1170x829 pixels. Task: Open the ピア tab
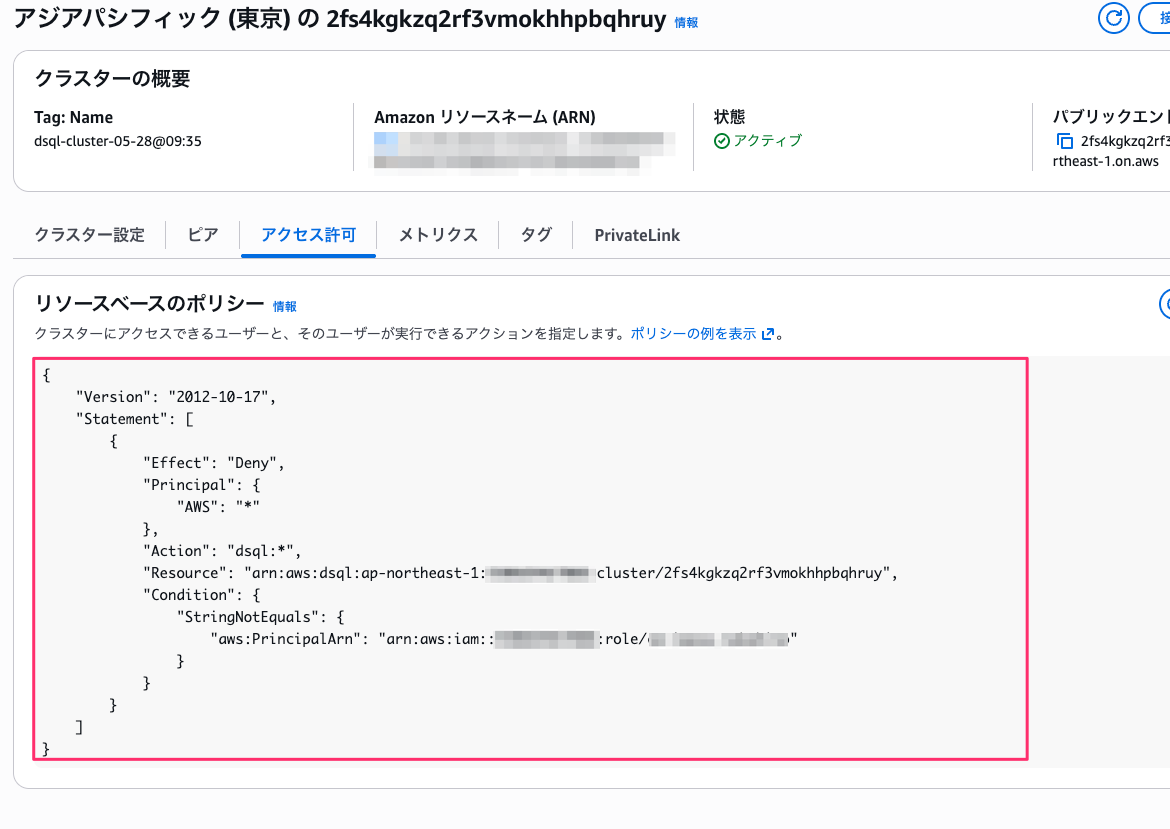click(x=202, y=235)
